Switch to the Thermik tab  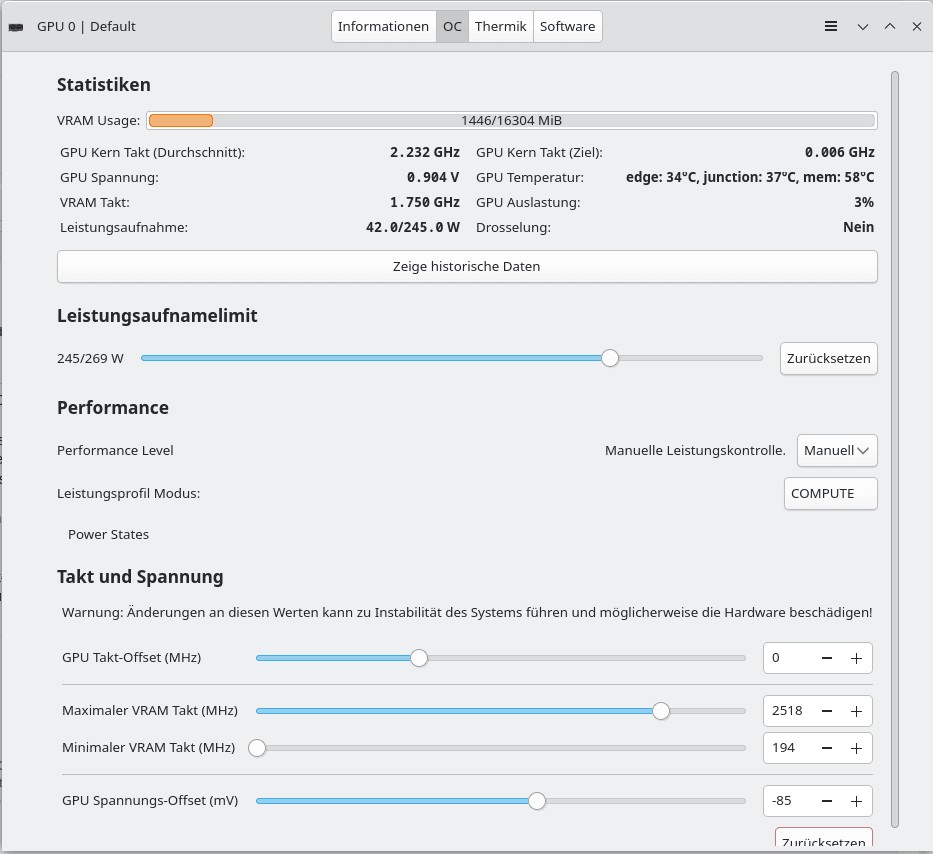coord(500,27)
